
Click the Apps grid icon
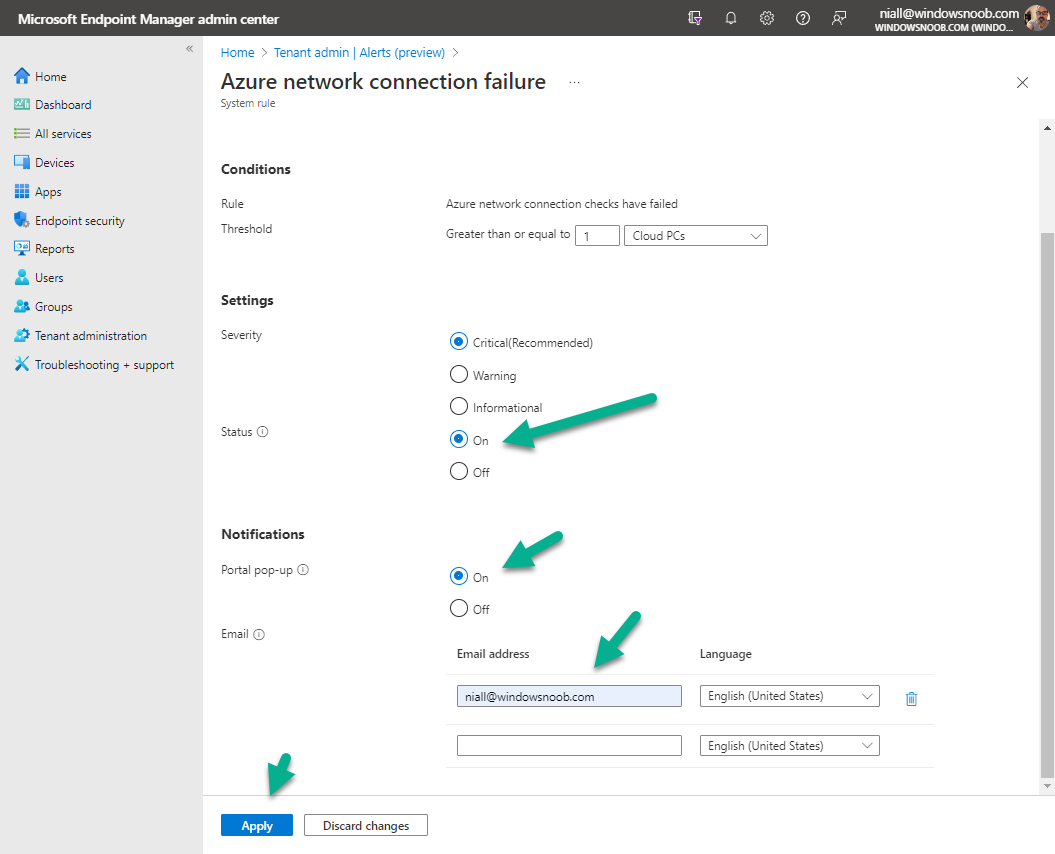22,191
